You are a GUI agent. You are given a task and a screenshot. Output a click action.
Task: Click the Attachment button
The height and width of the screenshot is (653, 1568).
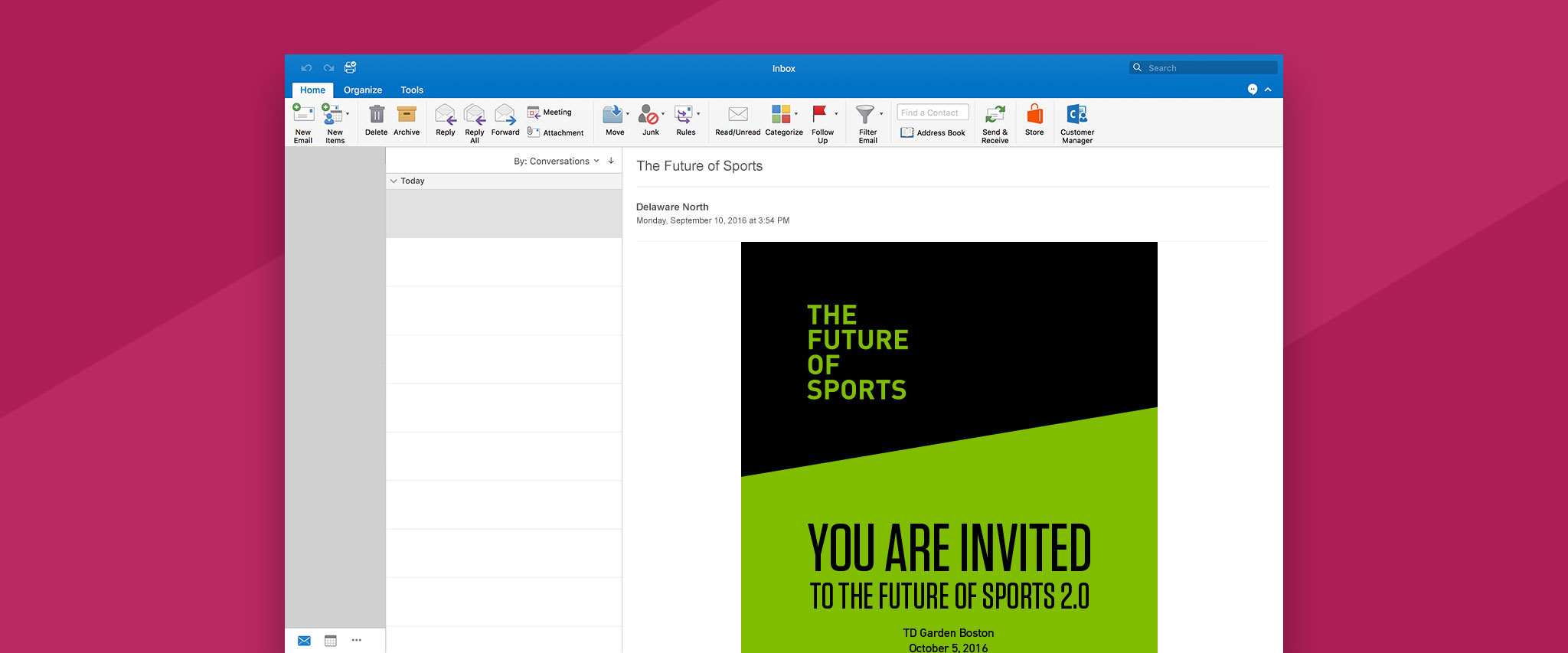[555, 132]
